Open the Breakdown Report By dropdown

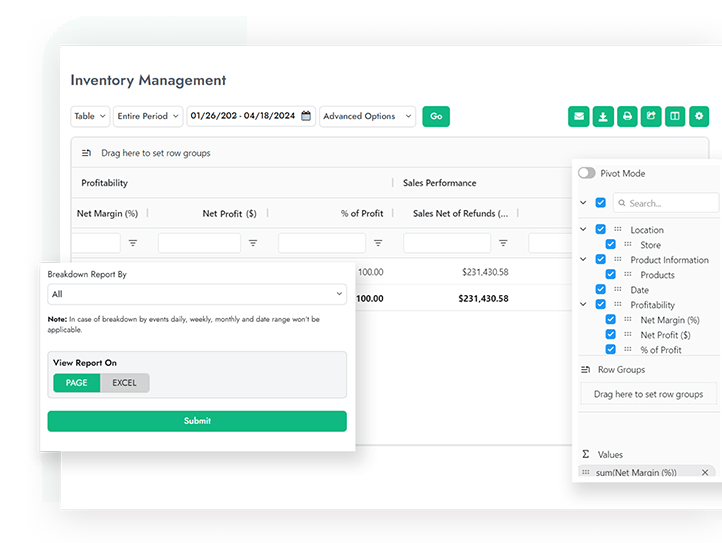197,294
